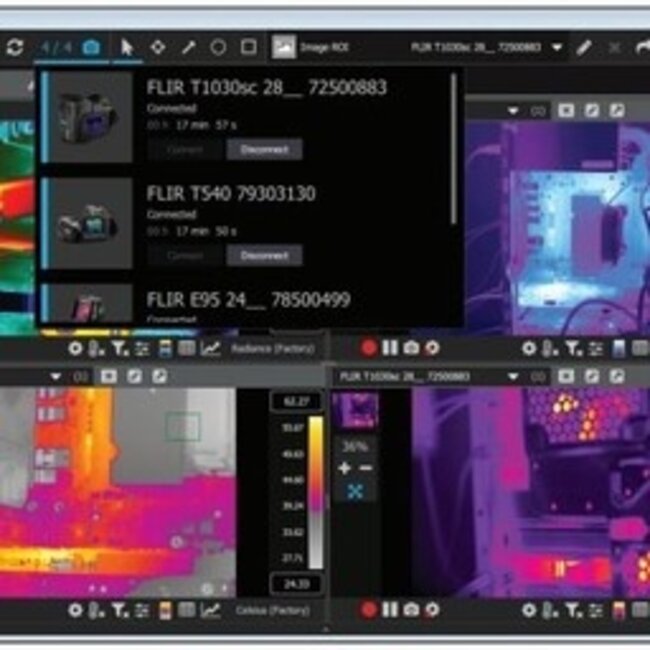Click the 24.33 scale minimum field

click(296, 584)
